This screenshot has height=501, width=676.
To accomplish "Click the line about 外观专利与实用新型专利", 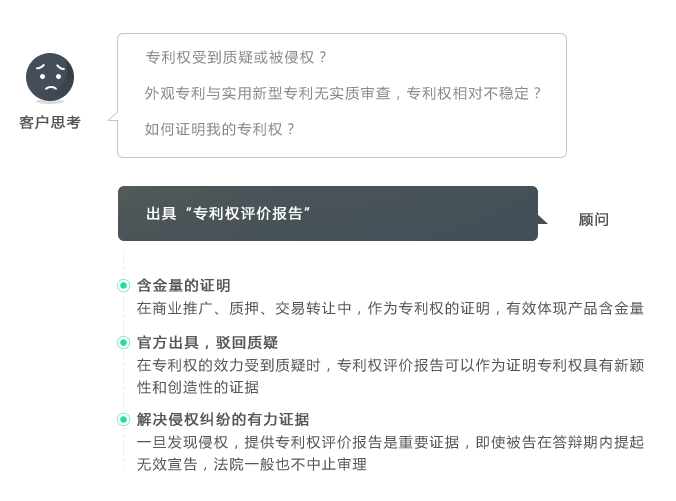I will coord(343,93).
